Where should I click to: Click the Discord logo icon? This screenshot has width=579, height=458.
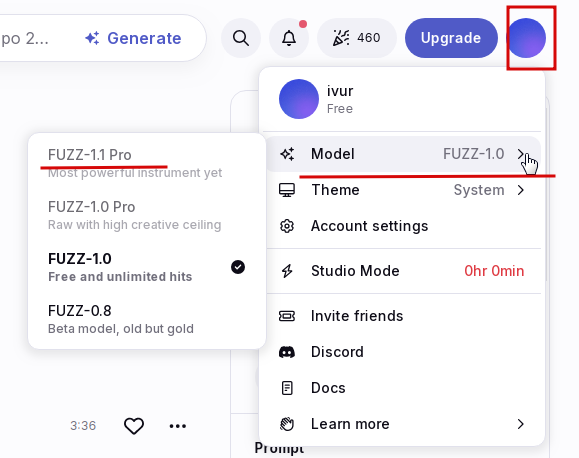(287, 352)
